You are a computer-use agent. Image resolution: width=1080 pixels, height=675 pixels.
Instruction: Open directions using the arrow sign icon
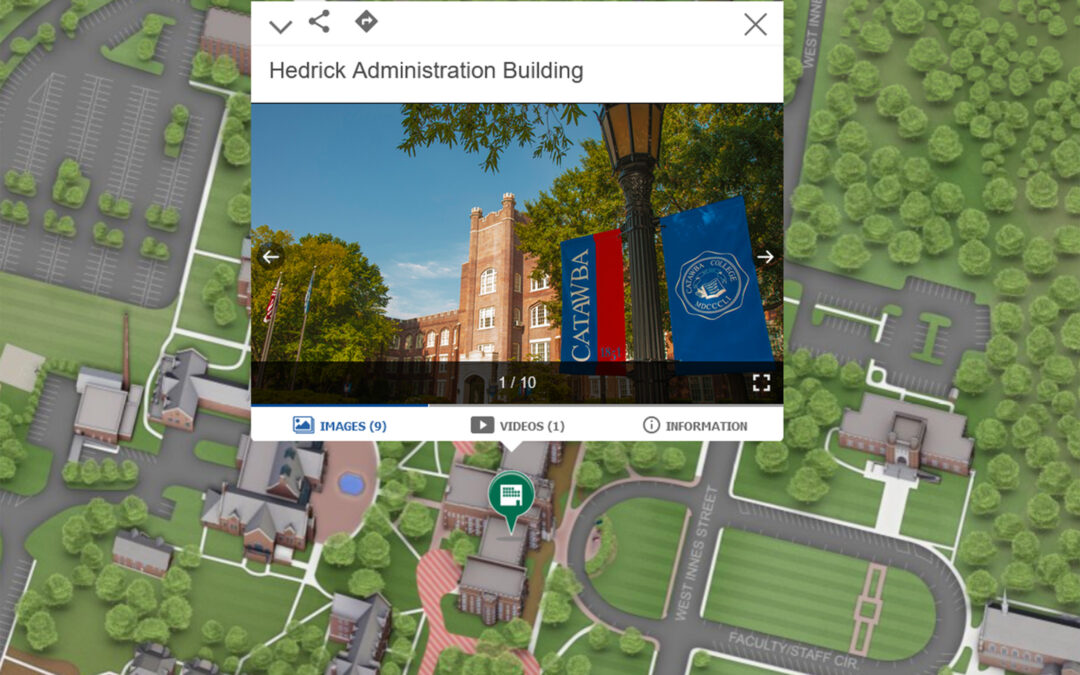tap(366, 22)
